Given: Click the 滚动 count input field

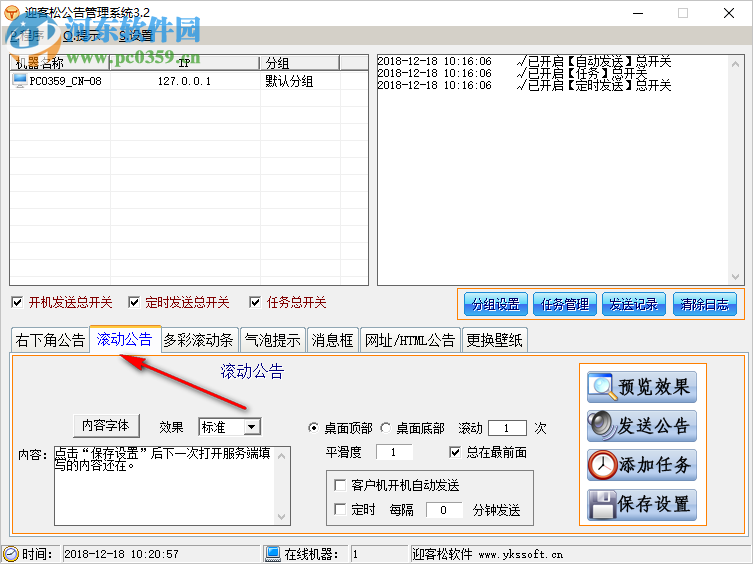Looking at the screenshot, I should click(507, 428).
